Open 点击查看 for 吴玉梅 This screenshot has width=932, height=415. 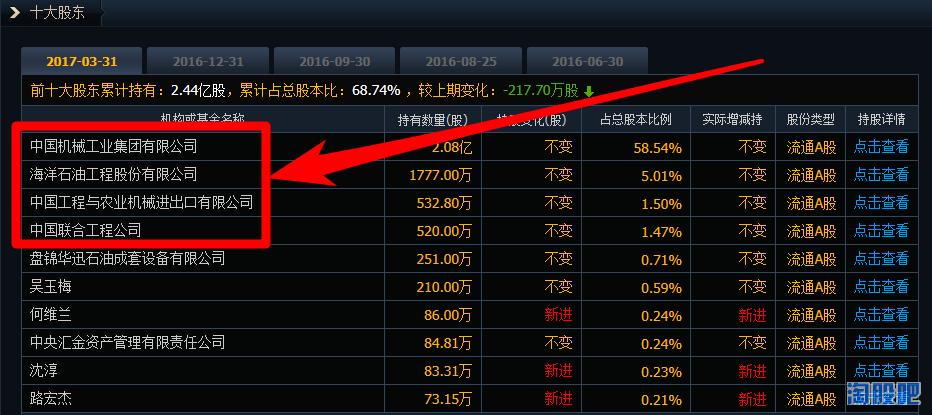coord(881,286)
